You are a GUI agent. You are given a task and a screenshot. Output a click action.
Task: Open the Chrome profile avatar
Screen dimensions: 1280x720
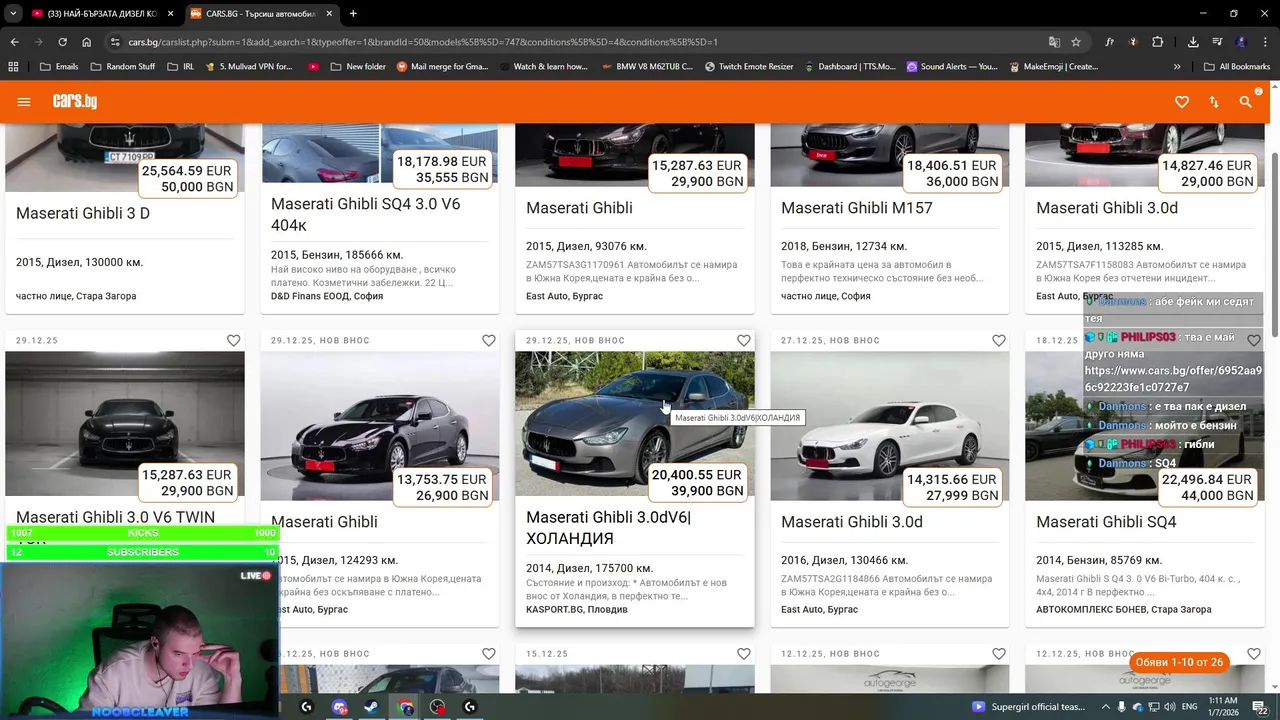(1241, 42)
